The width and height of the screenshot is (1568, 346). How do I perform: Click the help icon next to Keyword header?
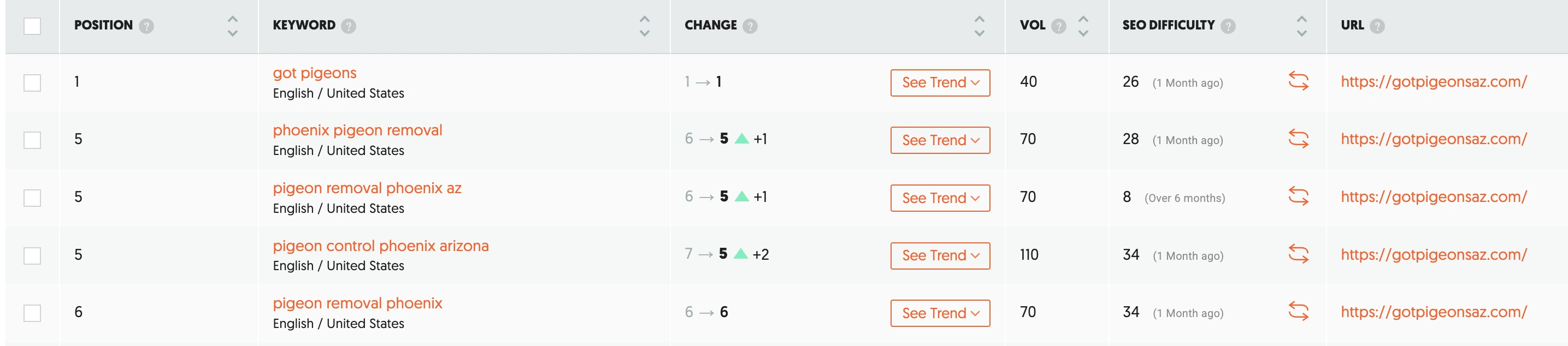[348, 26]
